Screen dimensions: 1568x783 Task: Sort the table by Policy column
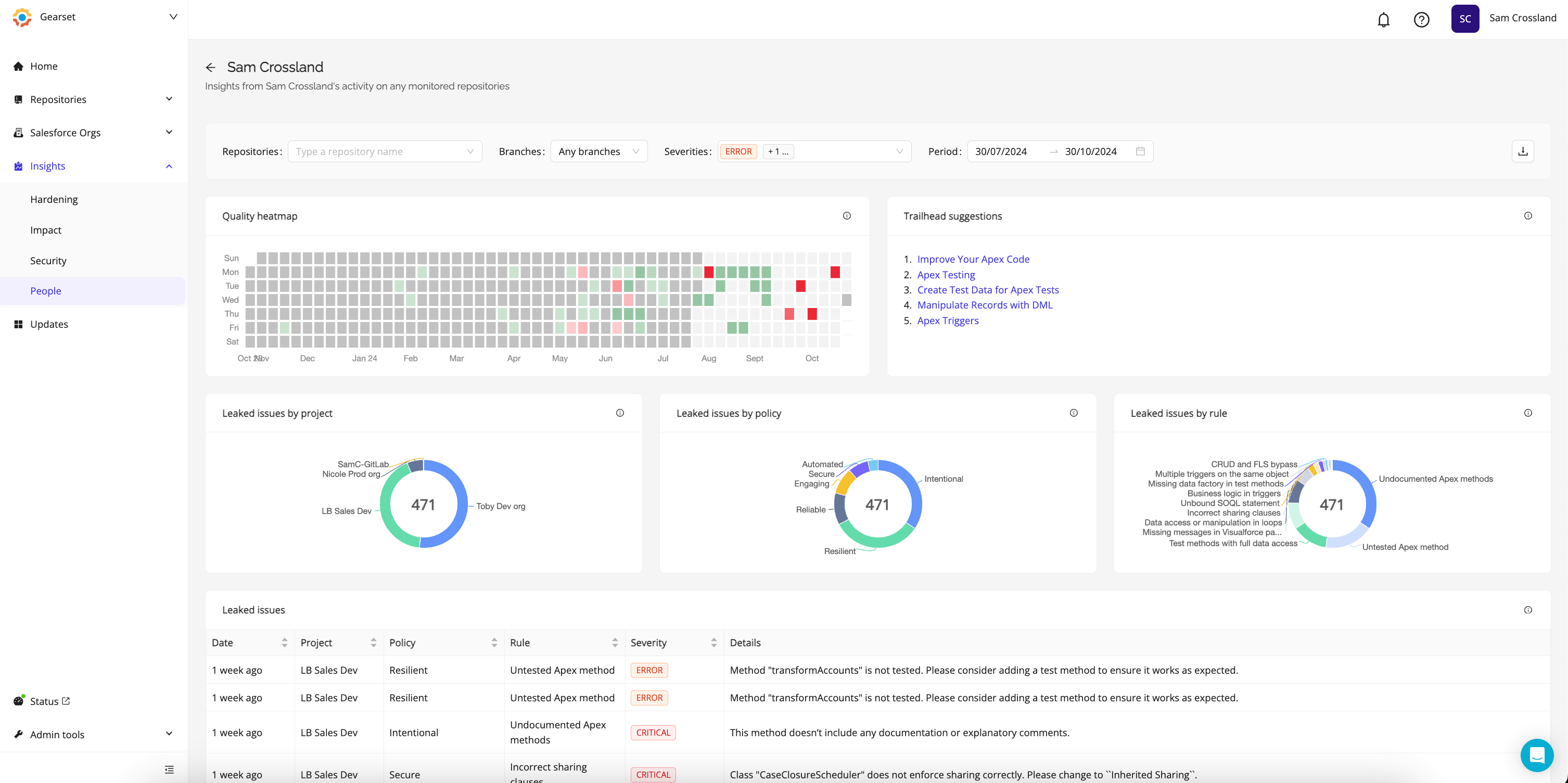(x=494, y=643)
